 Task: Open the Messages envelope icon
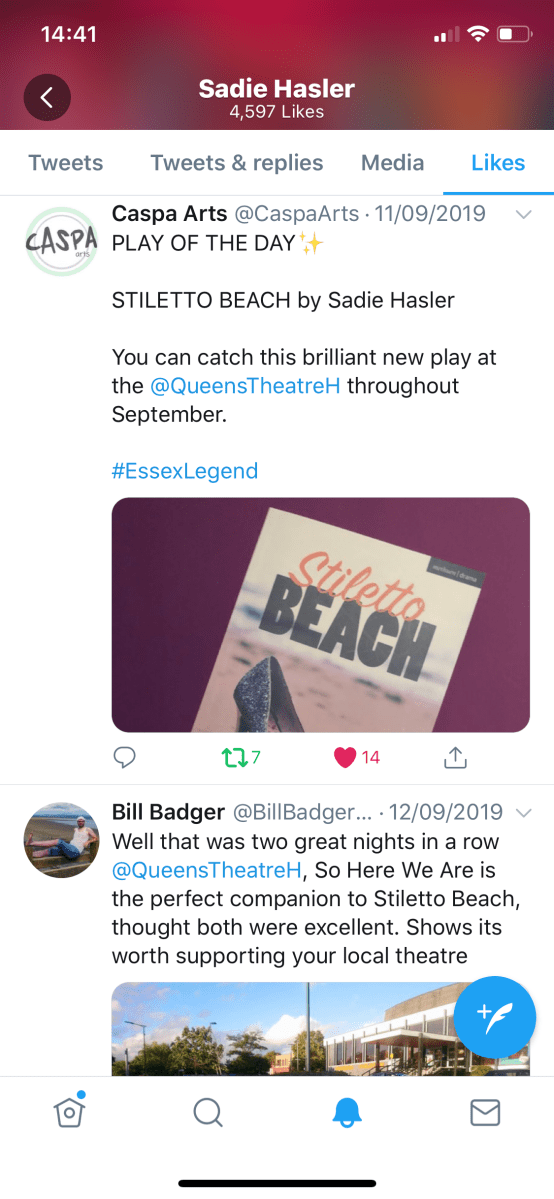(x=484, y=1113)
